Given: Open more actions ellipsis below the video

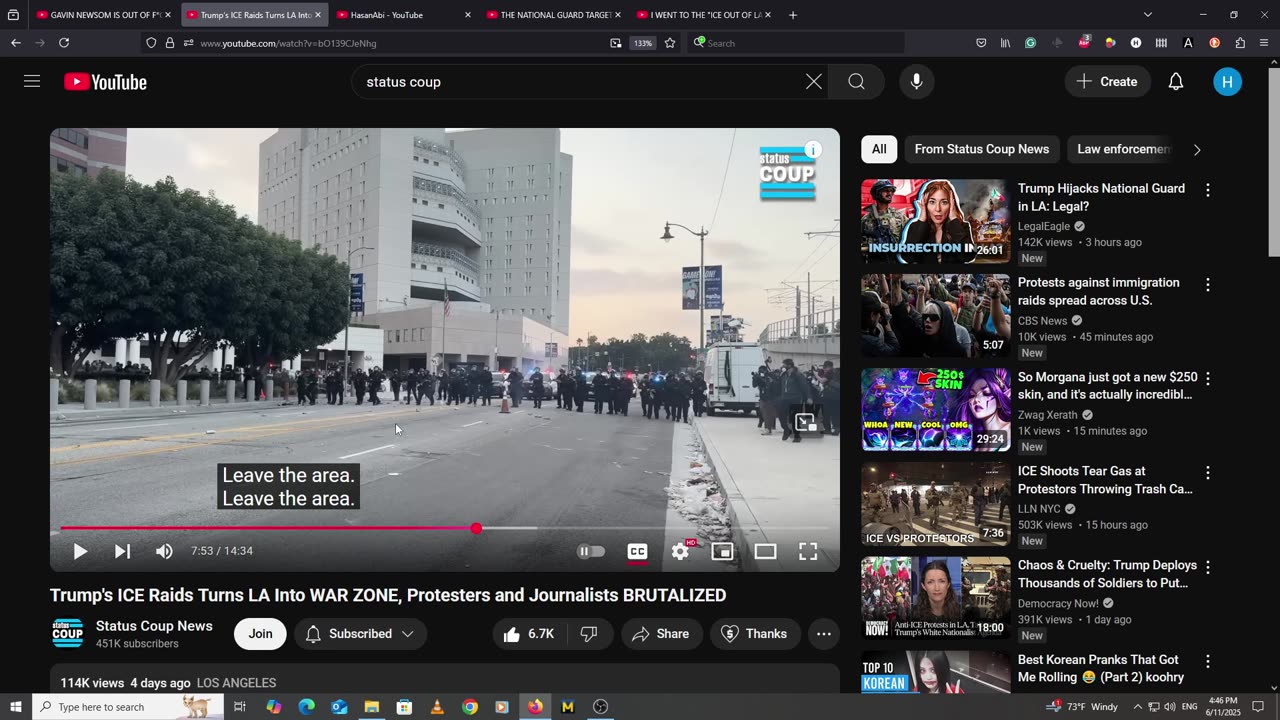Looking at the screenshot, I should (823, 634).
